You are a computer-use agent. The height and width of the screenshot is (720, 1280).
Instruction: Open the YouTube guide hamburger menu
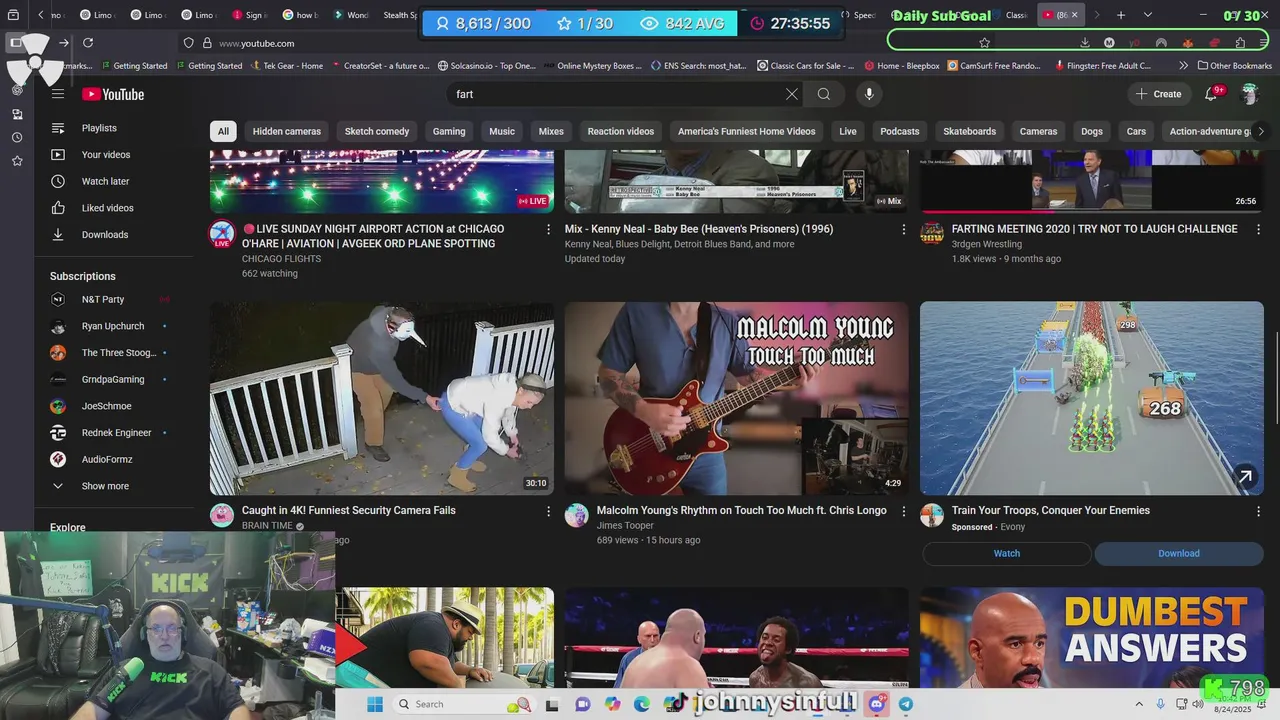[x=58, y=94]
